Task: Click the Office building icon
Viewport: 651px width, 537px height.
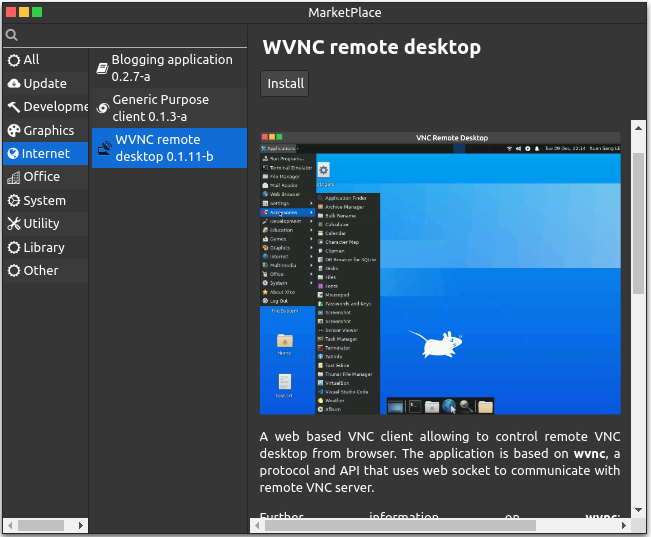Action: (14, 177)
